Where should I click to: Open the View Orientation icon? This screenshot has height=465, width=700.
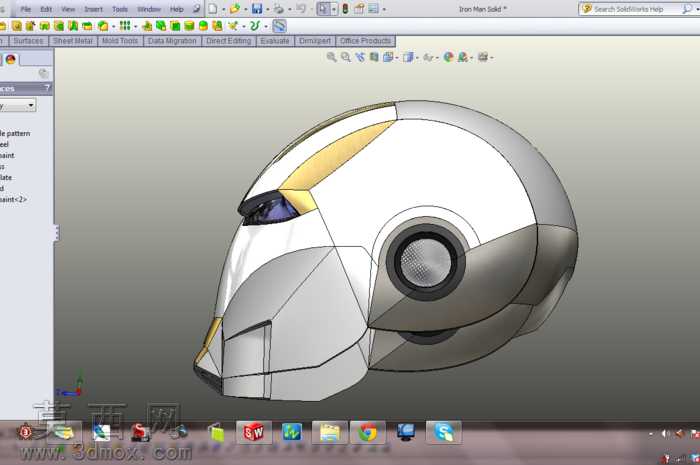(388, 57)
